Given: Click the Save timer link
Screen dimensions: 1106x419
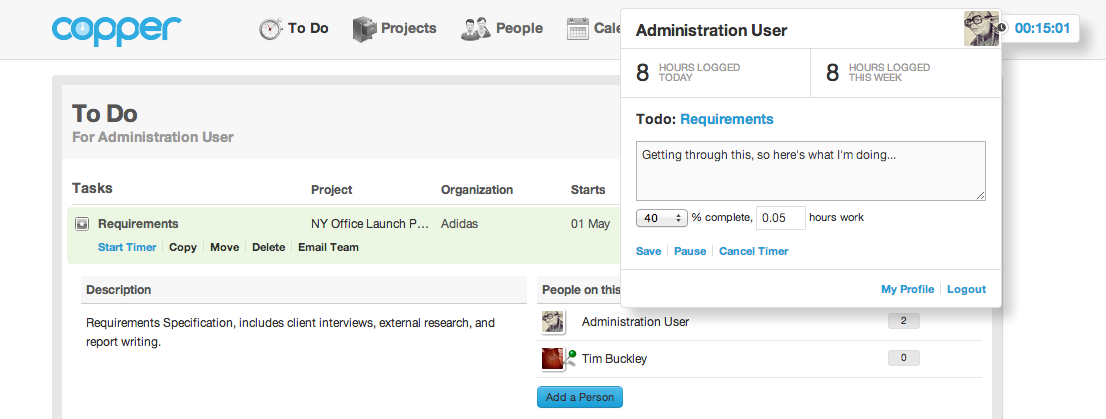Looking at the screenshot, I should coord(648,251).
